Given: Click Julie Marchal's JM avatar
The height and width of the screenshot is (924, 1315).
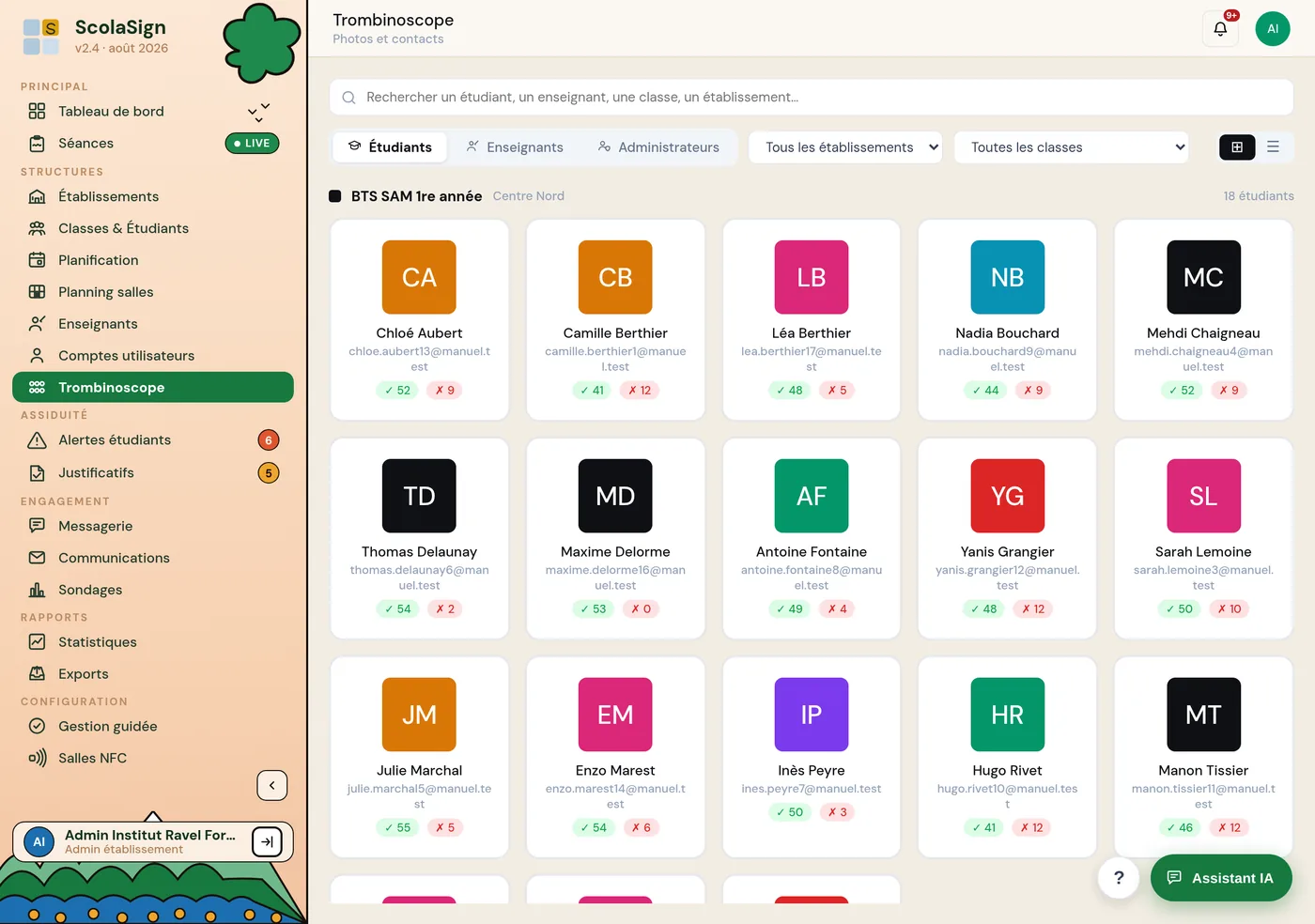Looking at the screenshot, I should [x=419, y=715].
